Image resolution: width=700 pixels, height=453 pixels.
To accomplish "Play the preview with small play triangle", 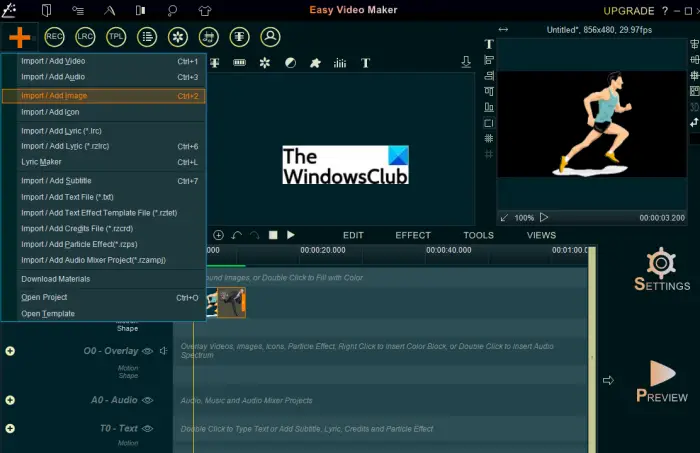I will point(544,217).
